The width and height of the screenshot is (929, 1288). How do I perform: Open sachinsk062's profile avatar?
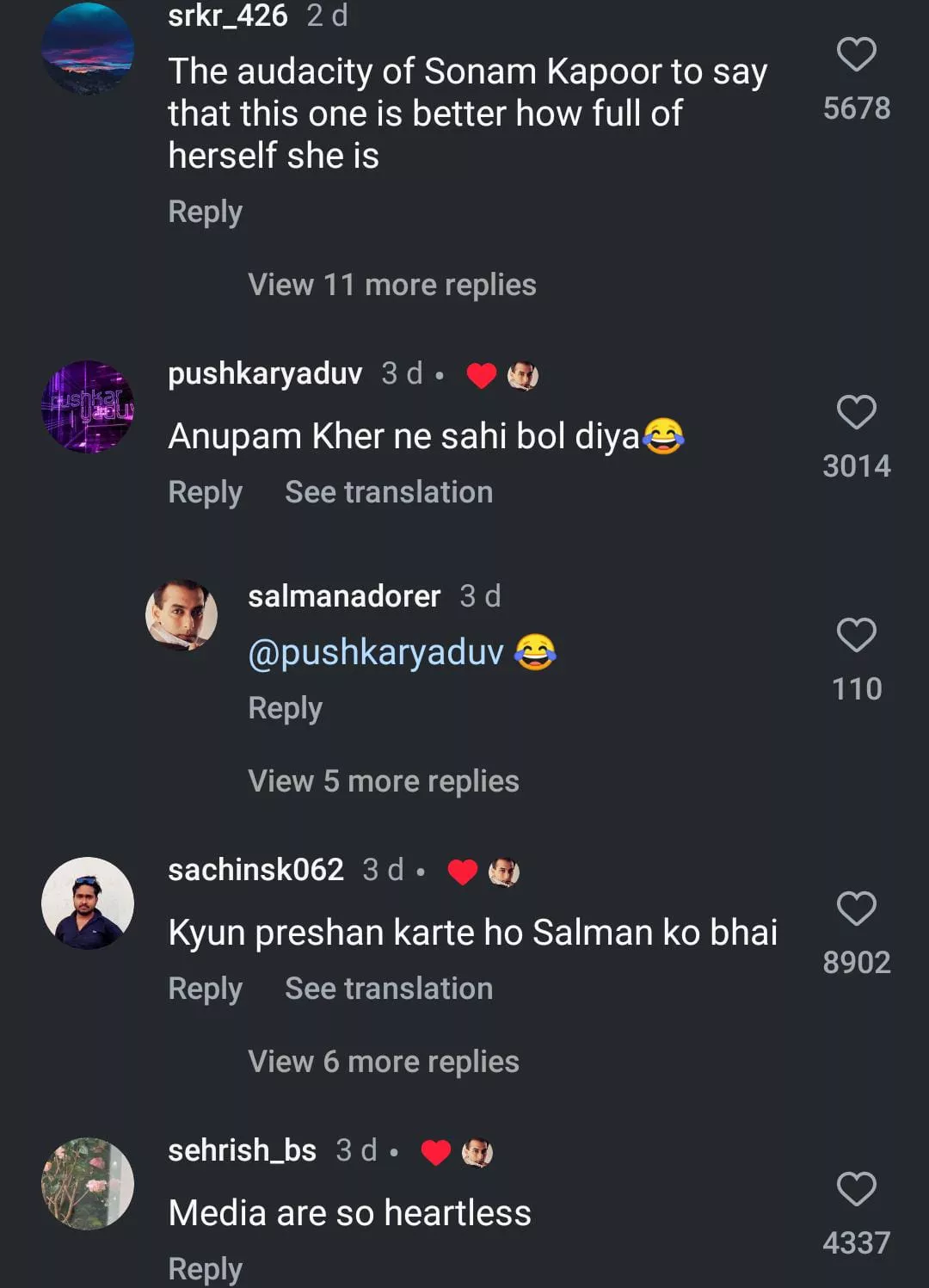[x=88, y=903]
